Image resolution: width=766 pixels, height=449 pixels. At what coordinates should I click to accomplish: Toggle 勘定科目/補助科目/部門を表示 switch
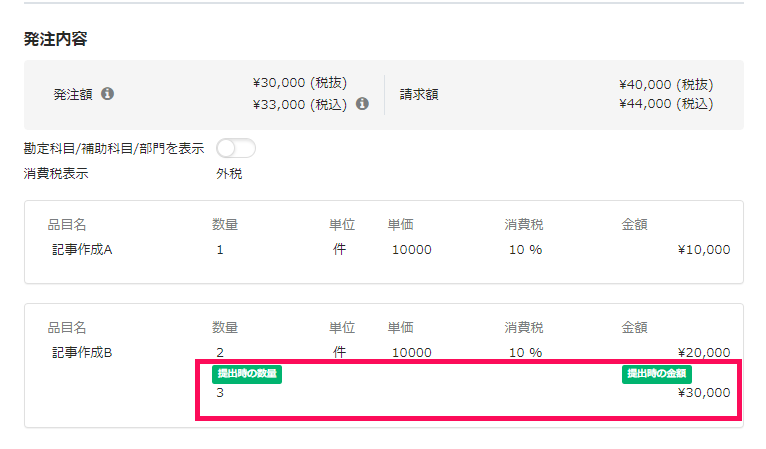pos(236,148)
